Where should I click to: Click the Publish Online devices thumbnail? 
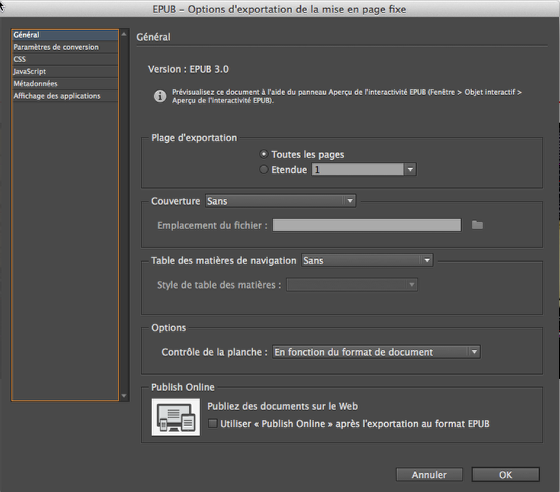[x=176, y=417]
